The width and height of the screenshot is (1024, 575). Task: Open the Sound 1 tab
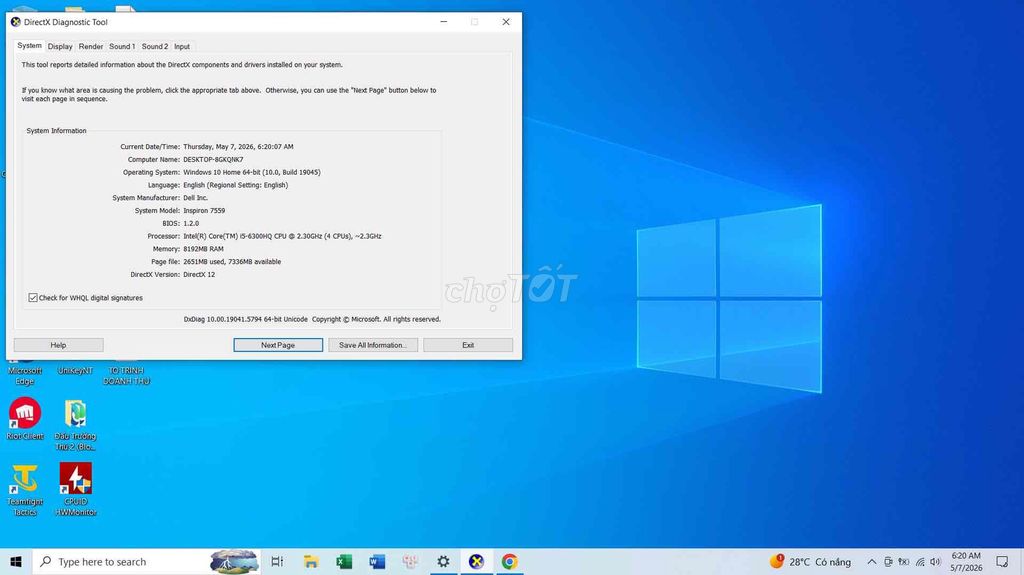[x=122, y=46]
